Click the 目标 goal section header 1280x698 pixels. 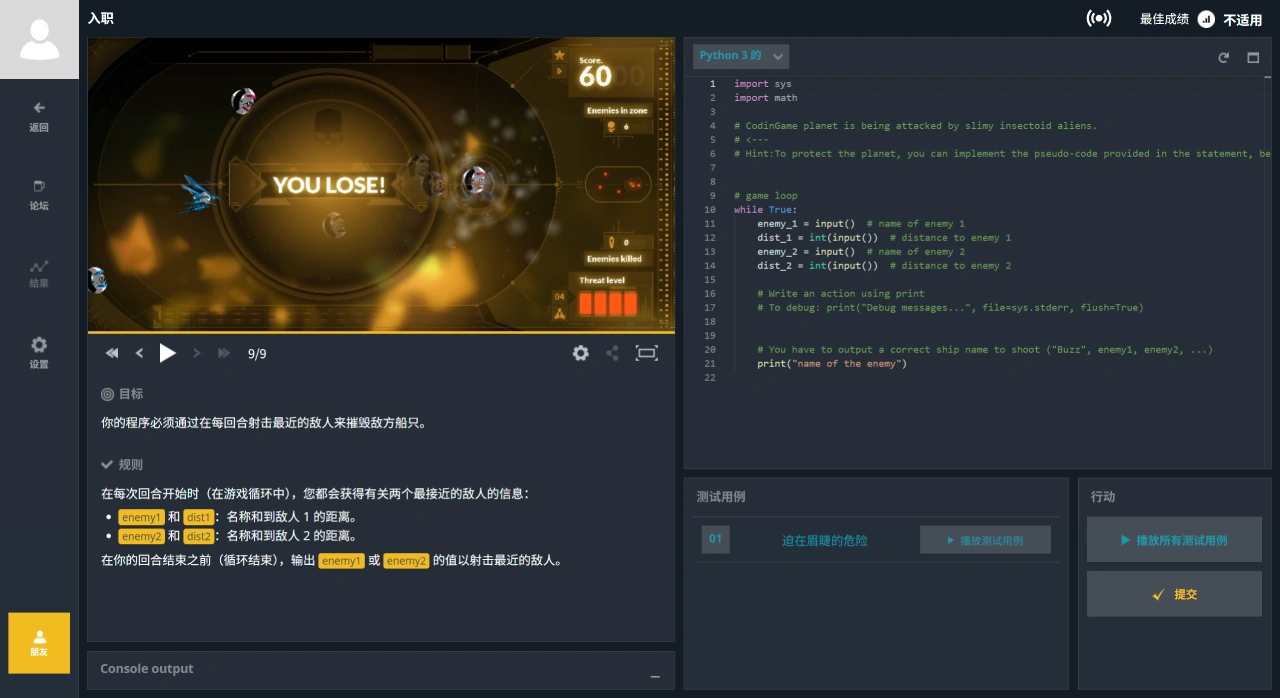[x=128, y=393]
